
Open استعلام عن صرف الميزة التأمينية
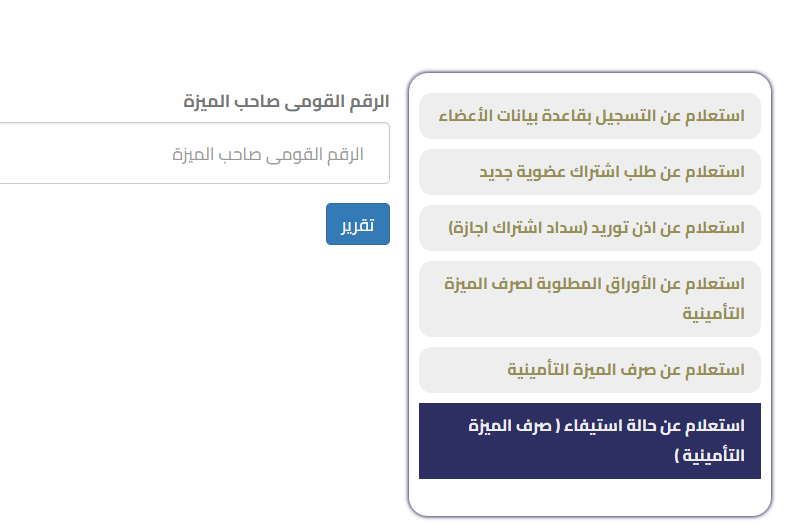(x=590, y=370)
